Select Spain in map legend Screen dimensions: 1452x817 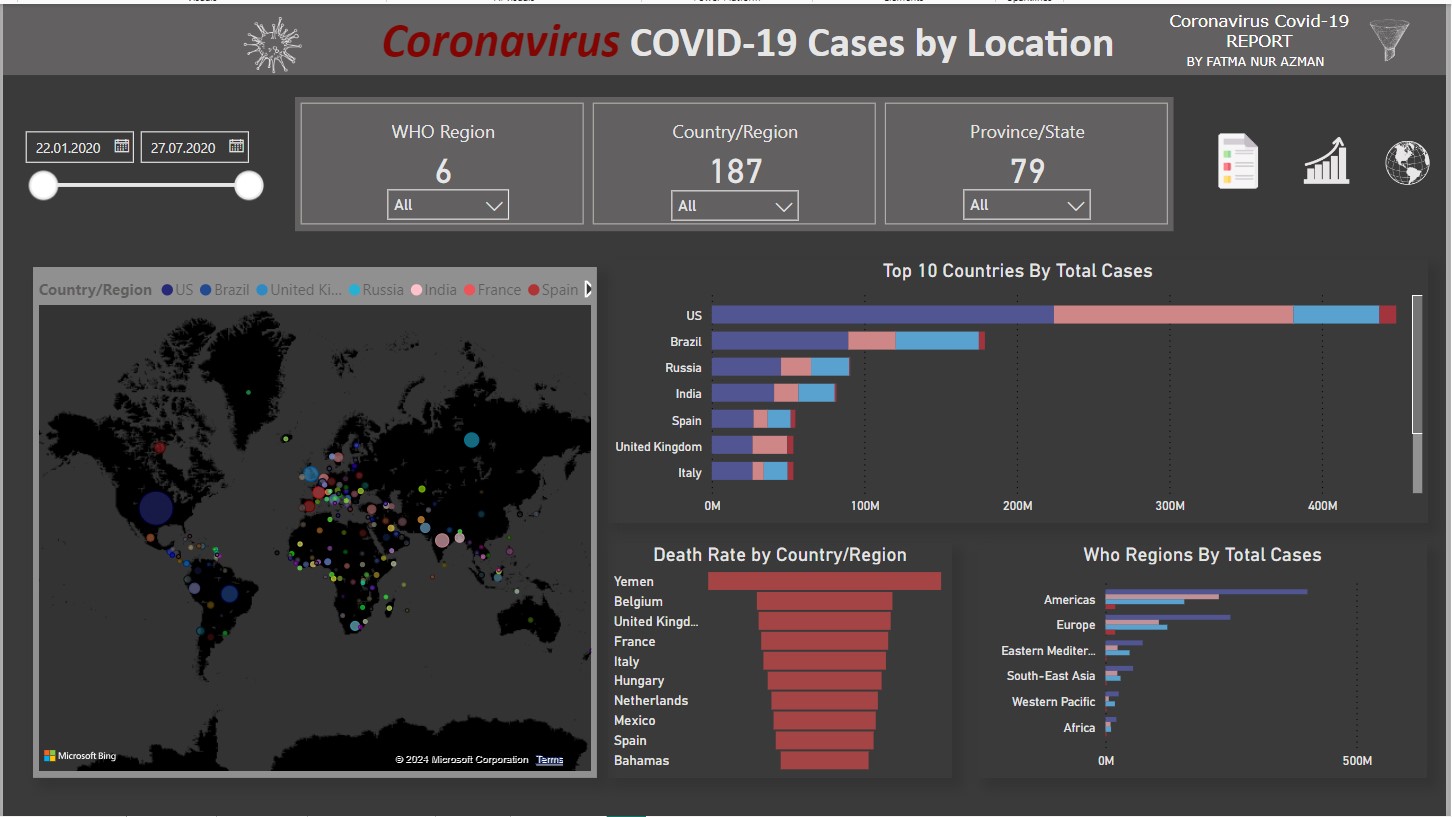click(x=553, y=290)
